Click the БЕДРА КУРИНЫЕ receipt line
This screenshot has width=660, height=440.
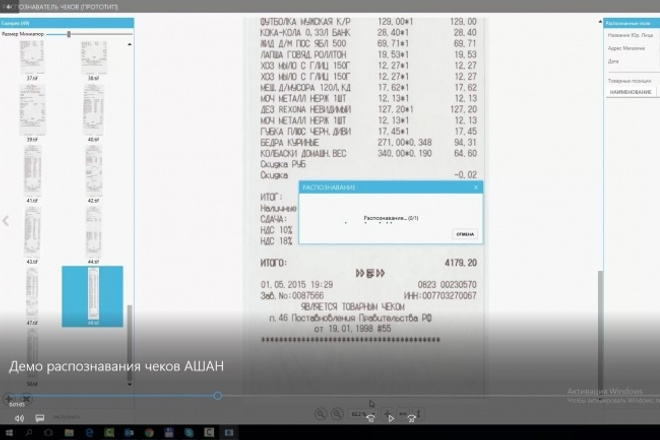(x=368, y=143)
